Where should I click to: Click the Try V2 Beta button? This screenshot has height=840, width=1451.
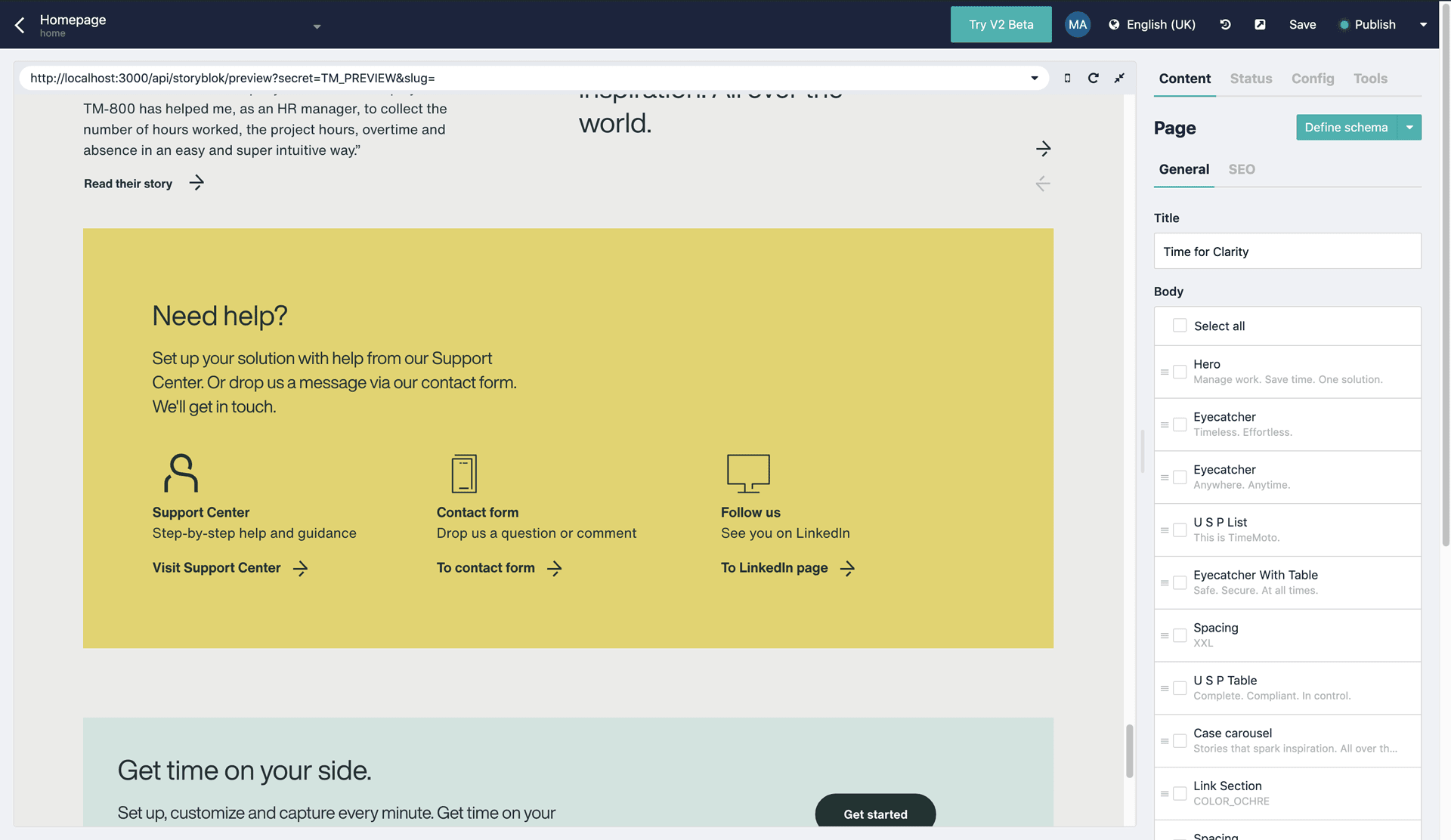tap(1001, 24)
